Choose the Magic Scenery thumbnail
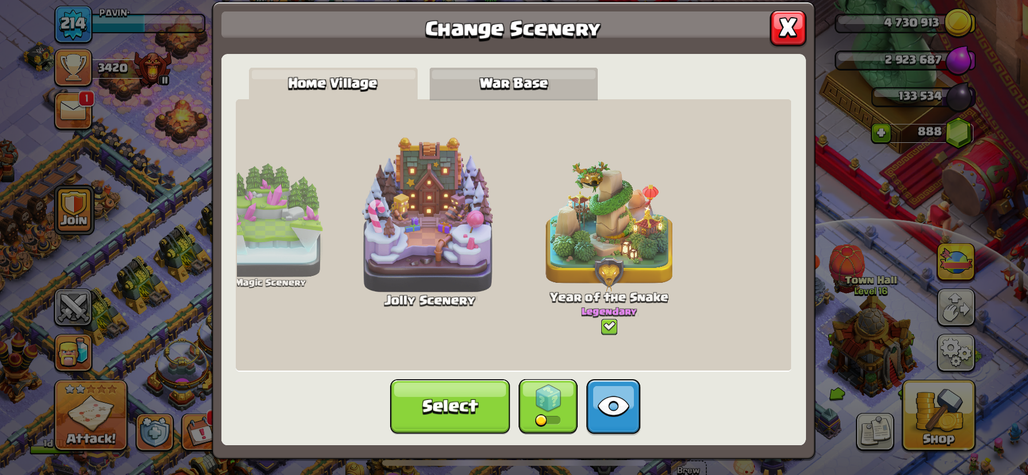Screen dimensions: 1028x475 [279, 226]
